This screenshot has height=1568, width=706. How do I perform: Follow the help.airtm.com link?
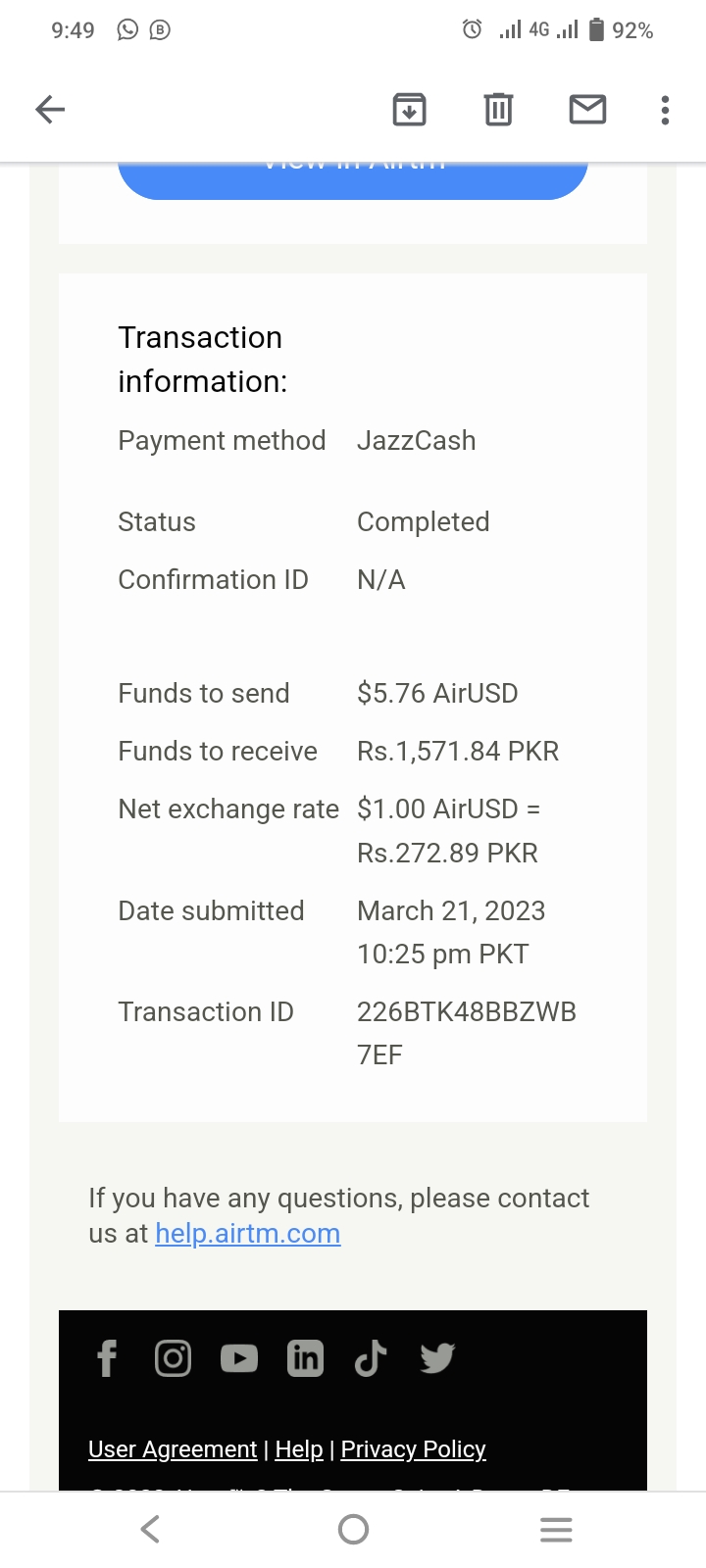click(247, 1233)
